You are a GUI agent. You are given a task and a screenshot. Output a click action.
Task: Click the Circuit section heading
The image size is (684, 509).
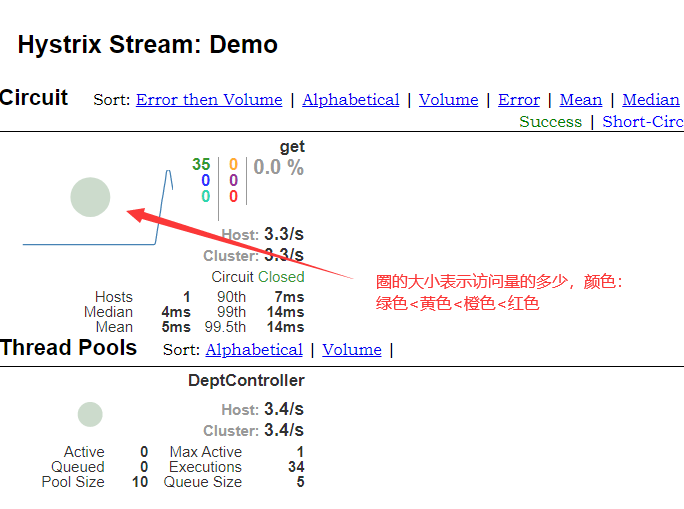[x=34, y=97]
